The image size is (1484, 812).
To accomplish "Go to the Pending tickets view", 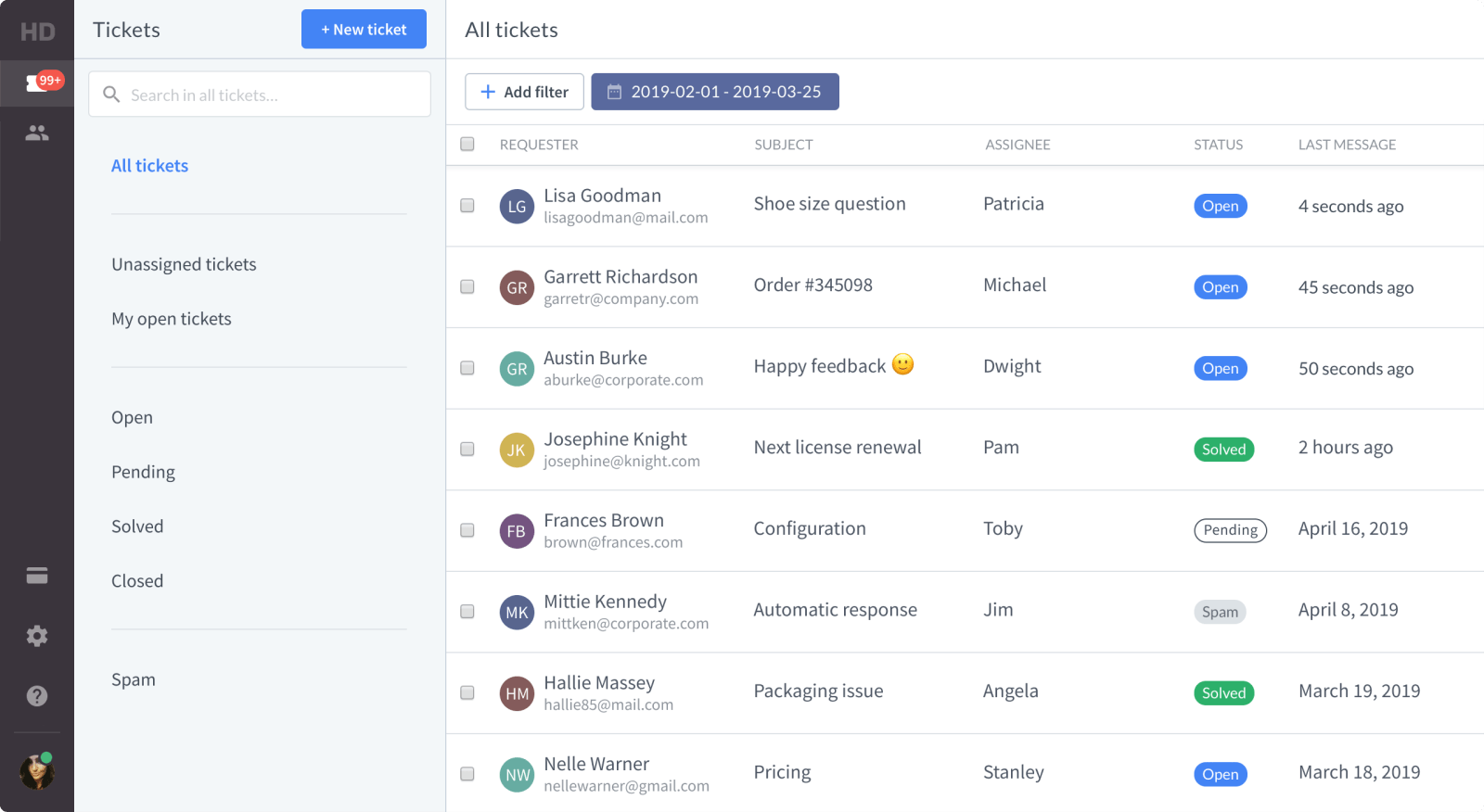I will coord(143,472).
